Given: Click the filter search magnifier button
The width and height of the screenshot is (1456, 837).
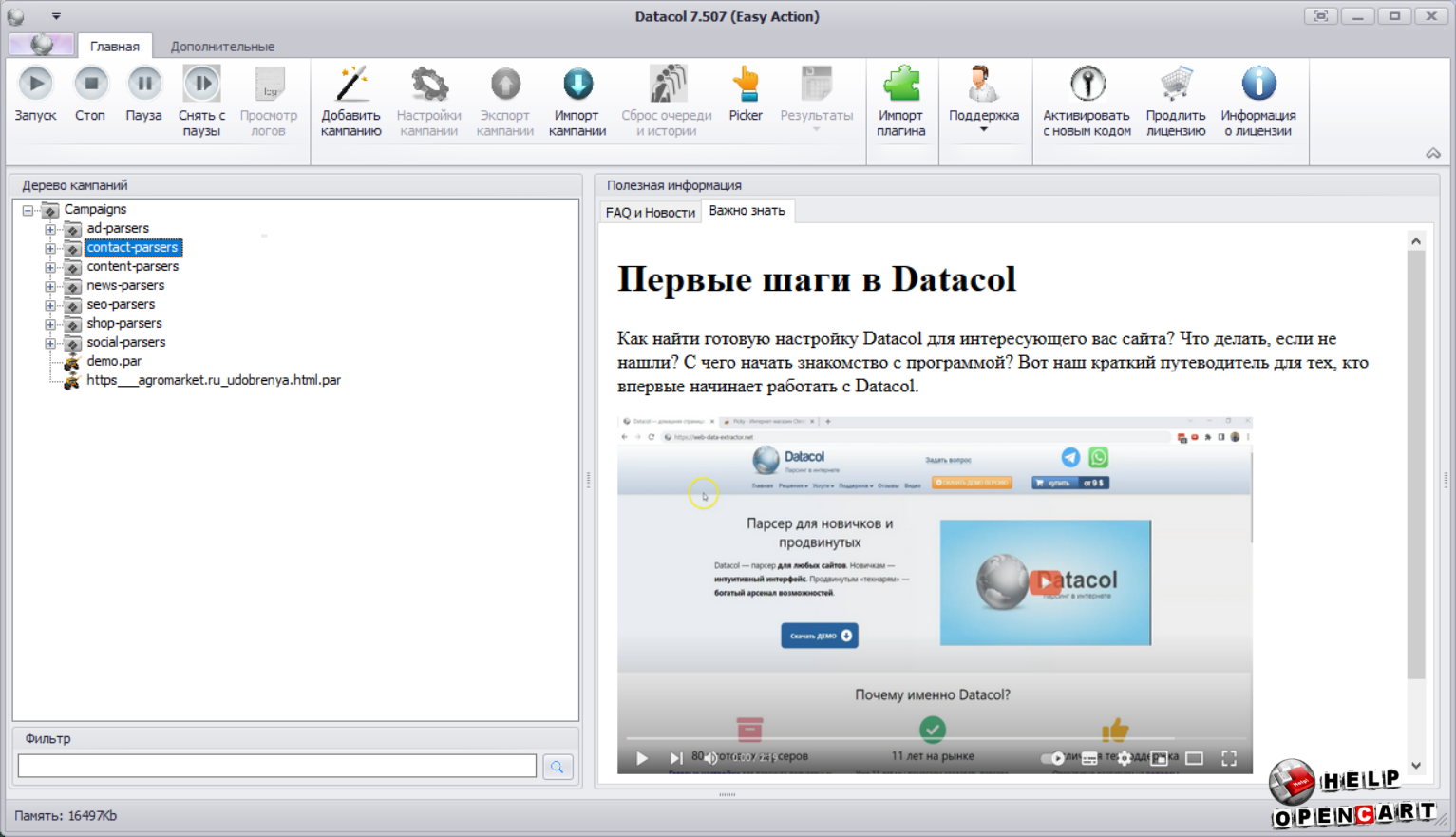Looking at the screenshot, I should (x=558, y=767).
